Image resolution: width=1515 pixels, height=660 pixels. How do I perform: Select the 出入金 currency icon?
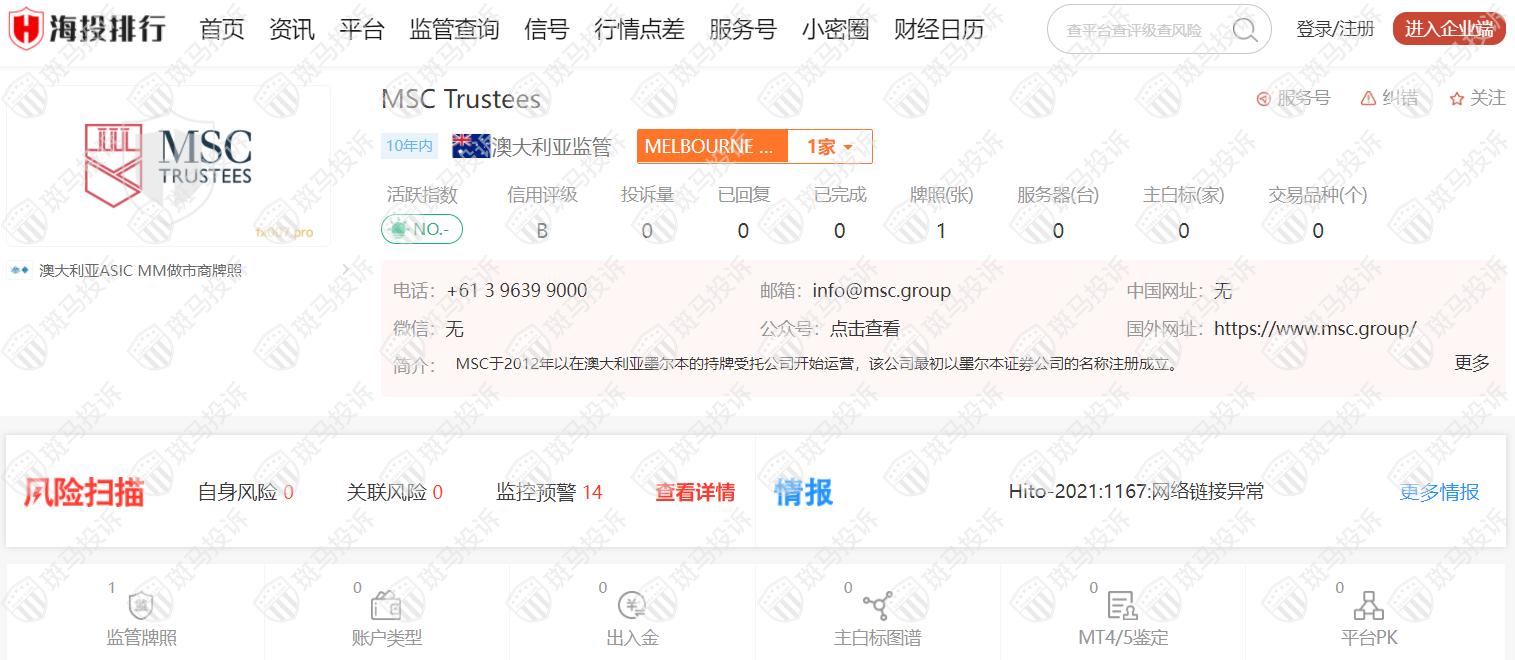pos(632,606)
